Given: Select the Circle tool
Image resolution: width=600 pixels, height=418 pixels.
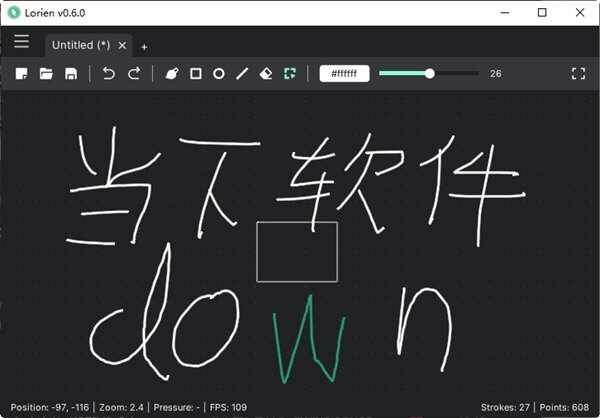Looking at the screenshot, I should coord(219,74).
